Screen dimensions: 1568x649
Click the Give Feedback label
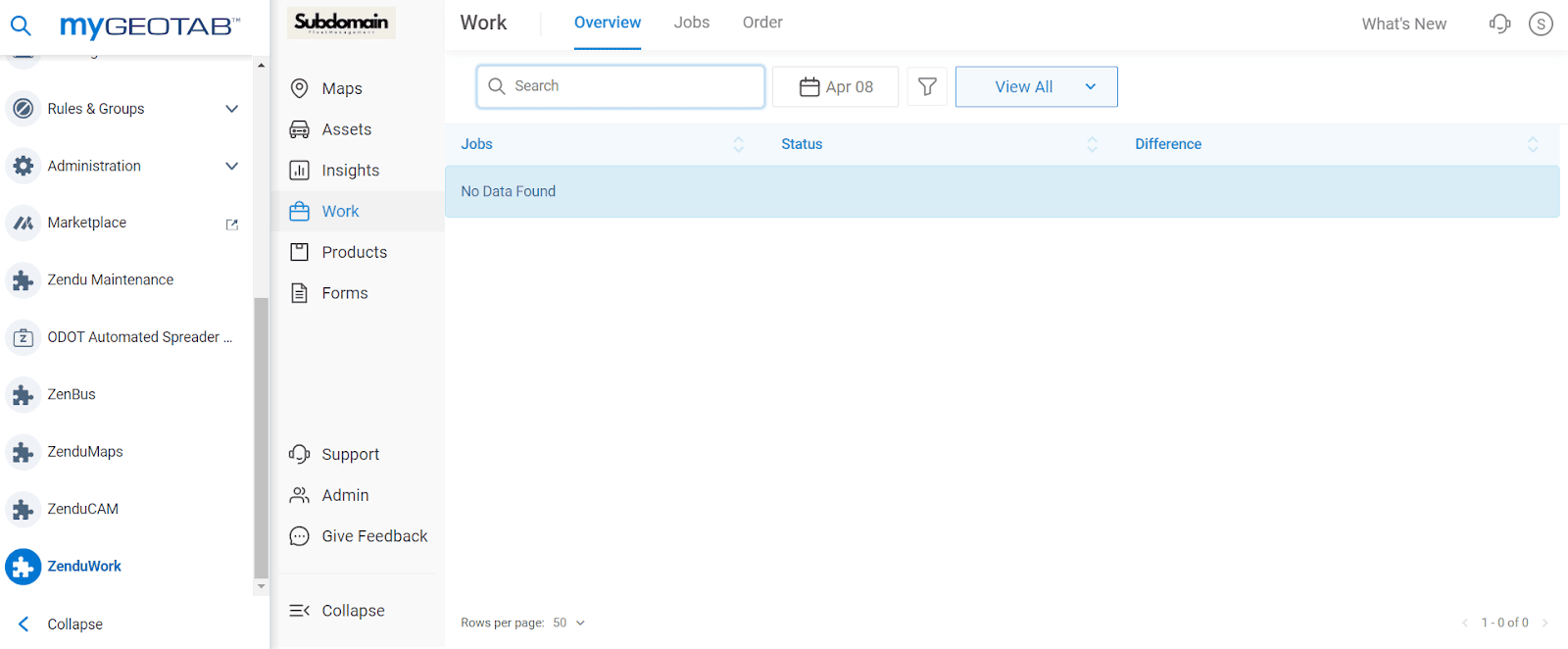click(374, 536)
